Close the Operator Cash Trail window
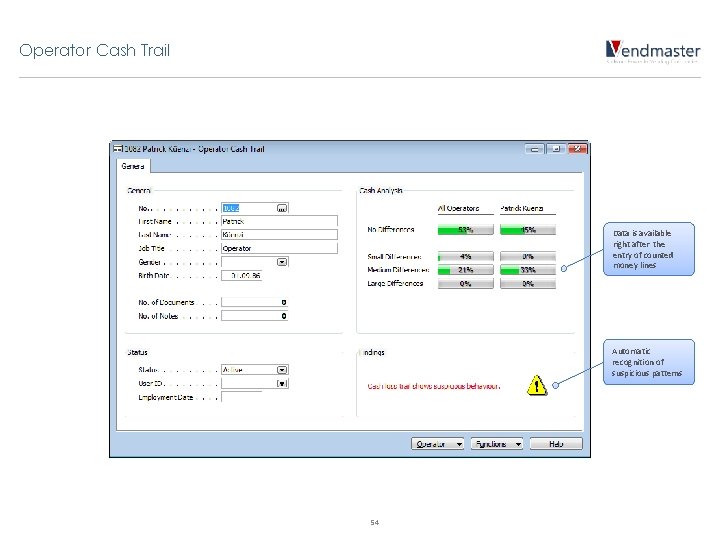The height and width of the screenshot is (540, 720). coord(577,149)
